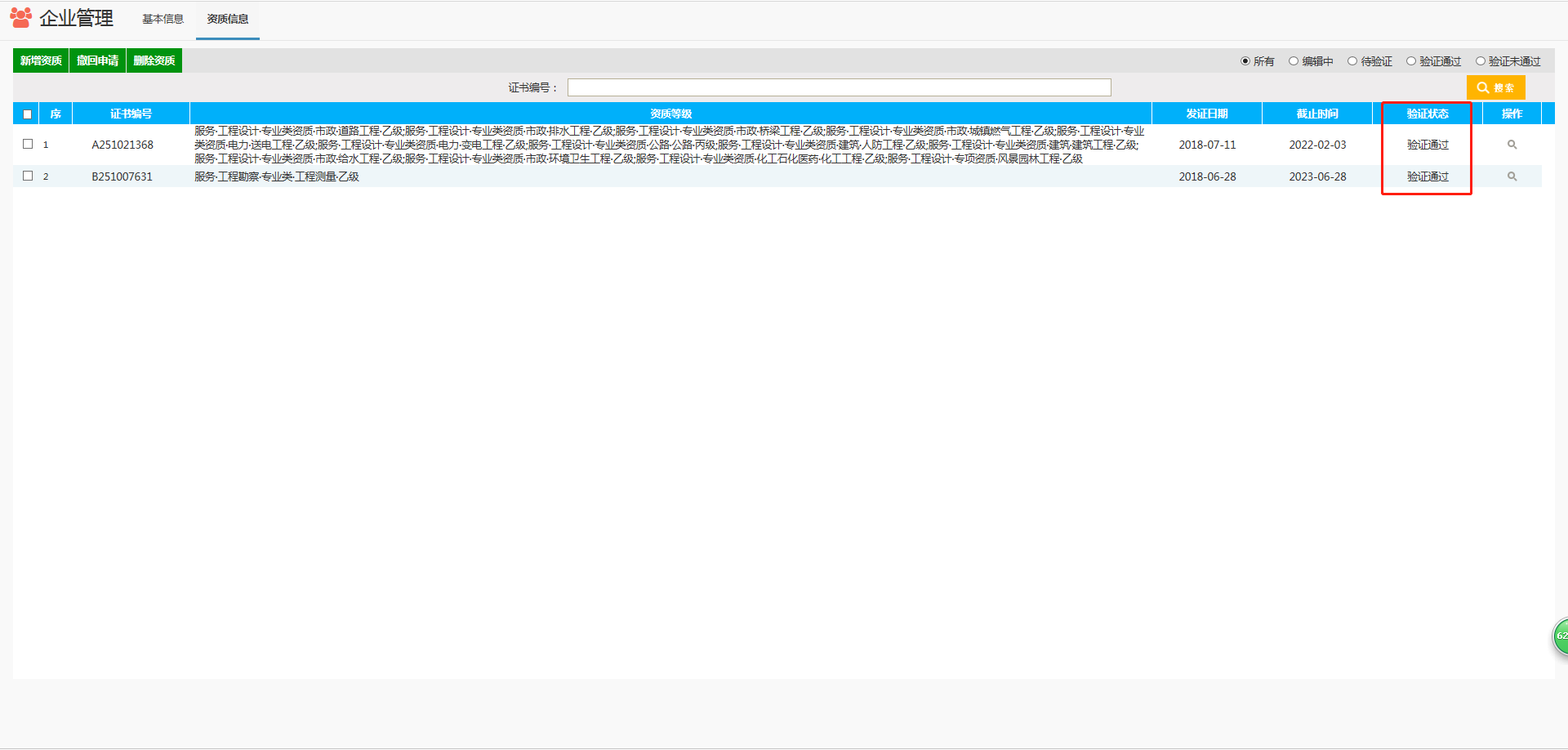Toggle the select-all checkbox in table header

pos(28,114)
